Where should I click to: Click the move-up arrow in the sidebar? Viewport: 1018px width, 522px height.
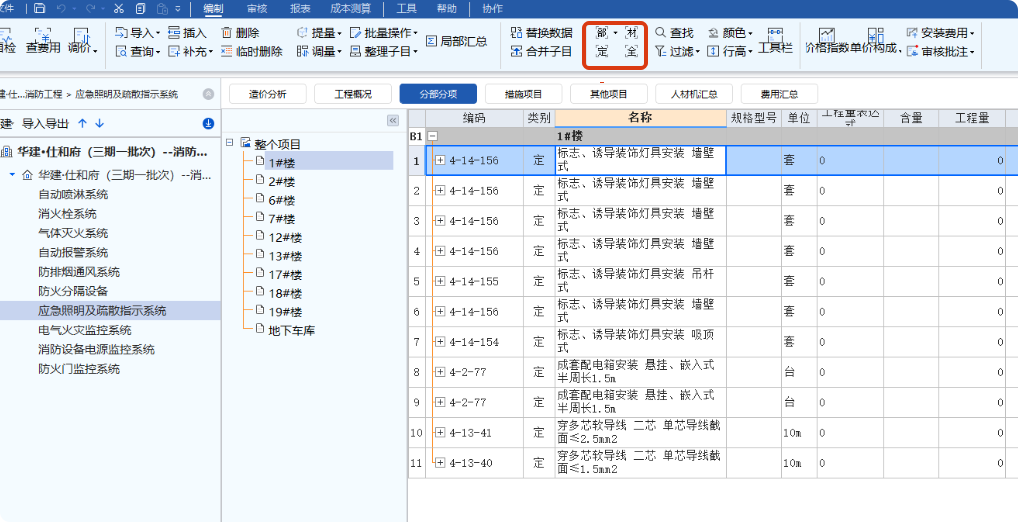82,123
